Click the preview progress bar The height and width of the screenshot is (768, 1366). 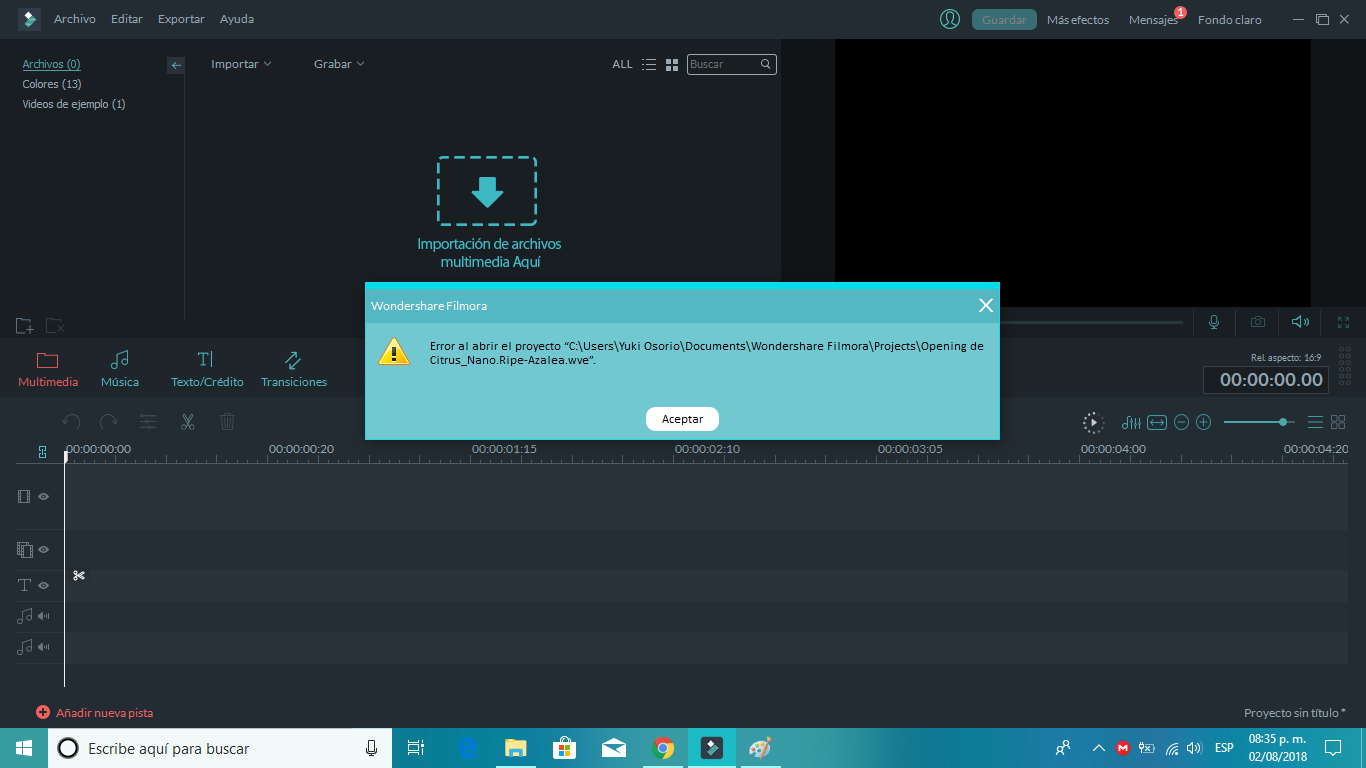click(x=1091, y=322)
